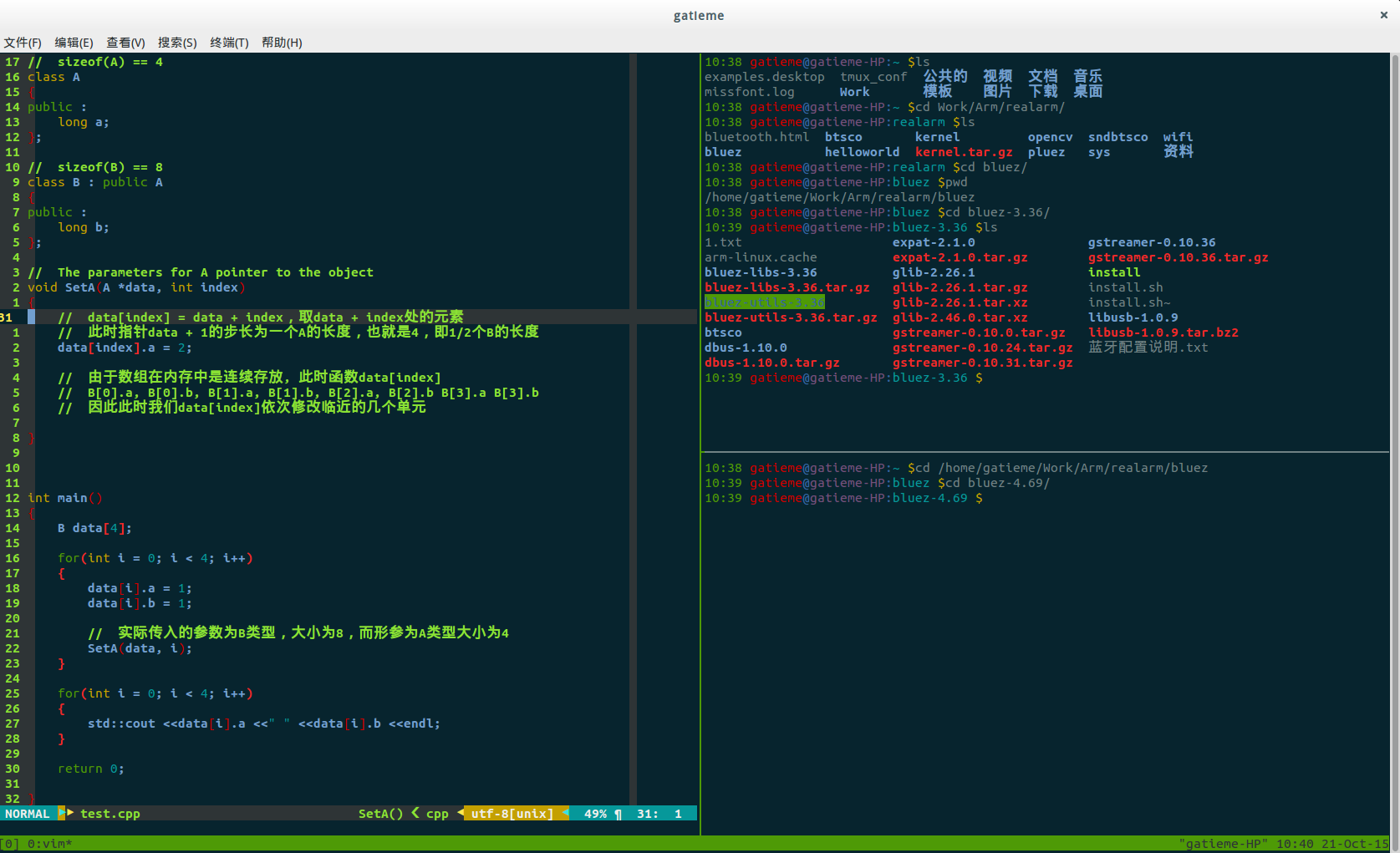
Task: Click the install directory name
Action: click(x=1114, y=272)
